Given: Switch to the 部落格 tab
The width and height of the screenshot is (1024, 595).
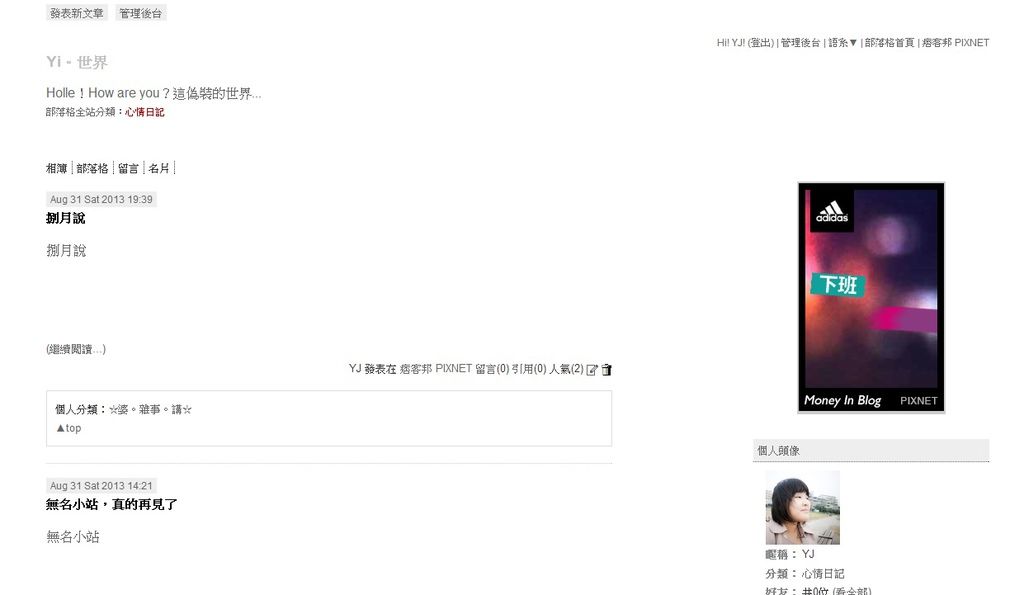Looking at the screenshot, I should [92, 169].
